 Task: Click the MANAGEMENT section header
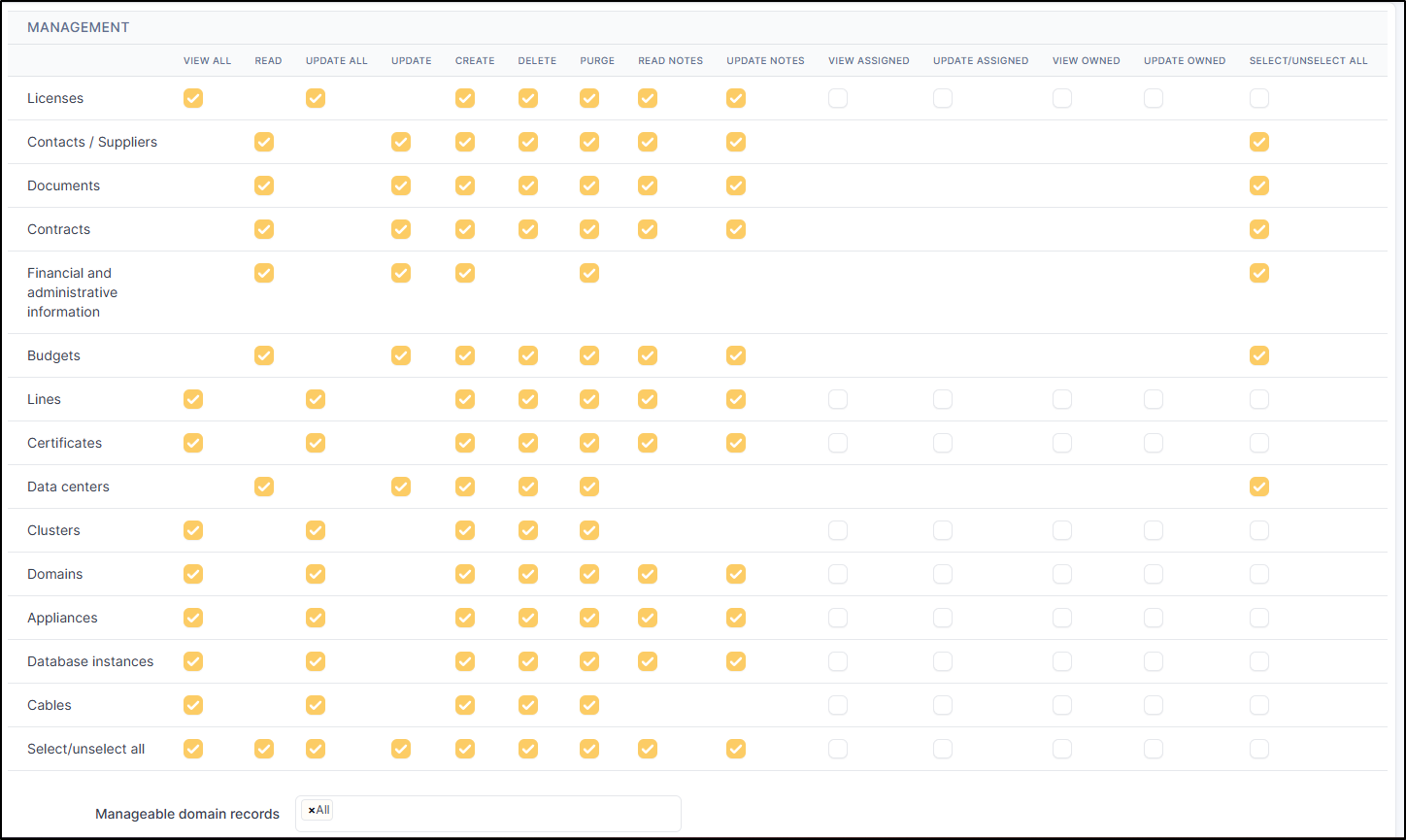(78, 27)
